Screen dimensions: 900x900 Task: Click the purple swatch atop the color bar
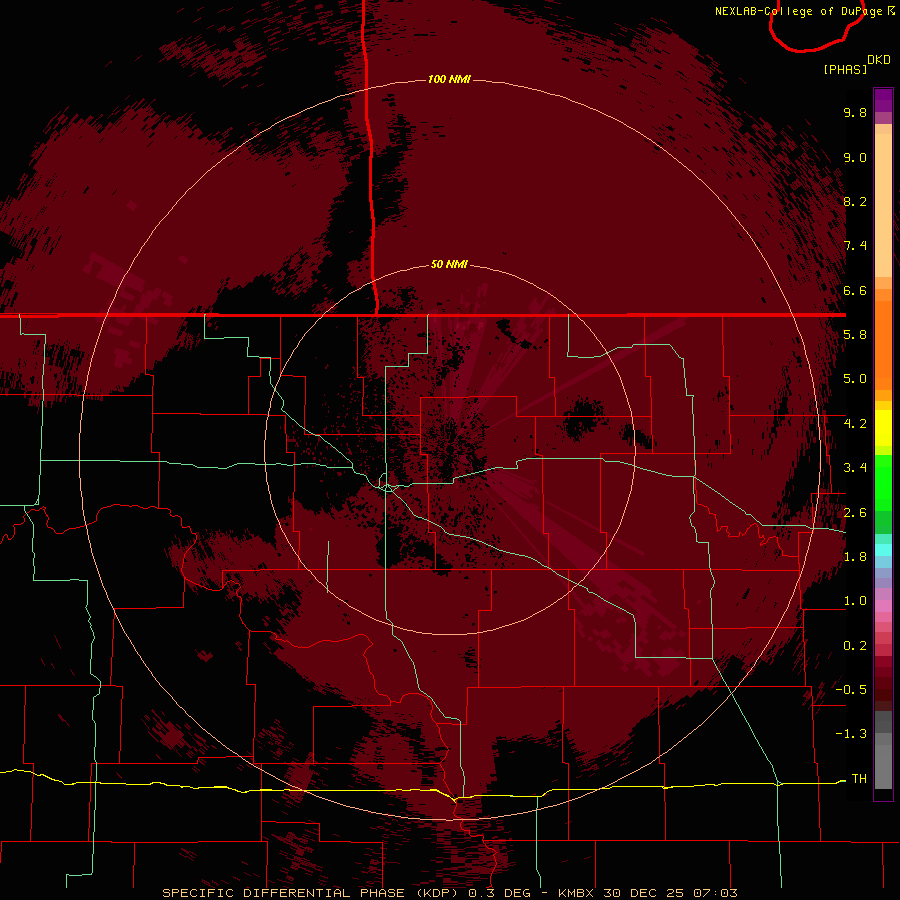tap(883, 100)
